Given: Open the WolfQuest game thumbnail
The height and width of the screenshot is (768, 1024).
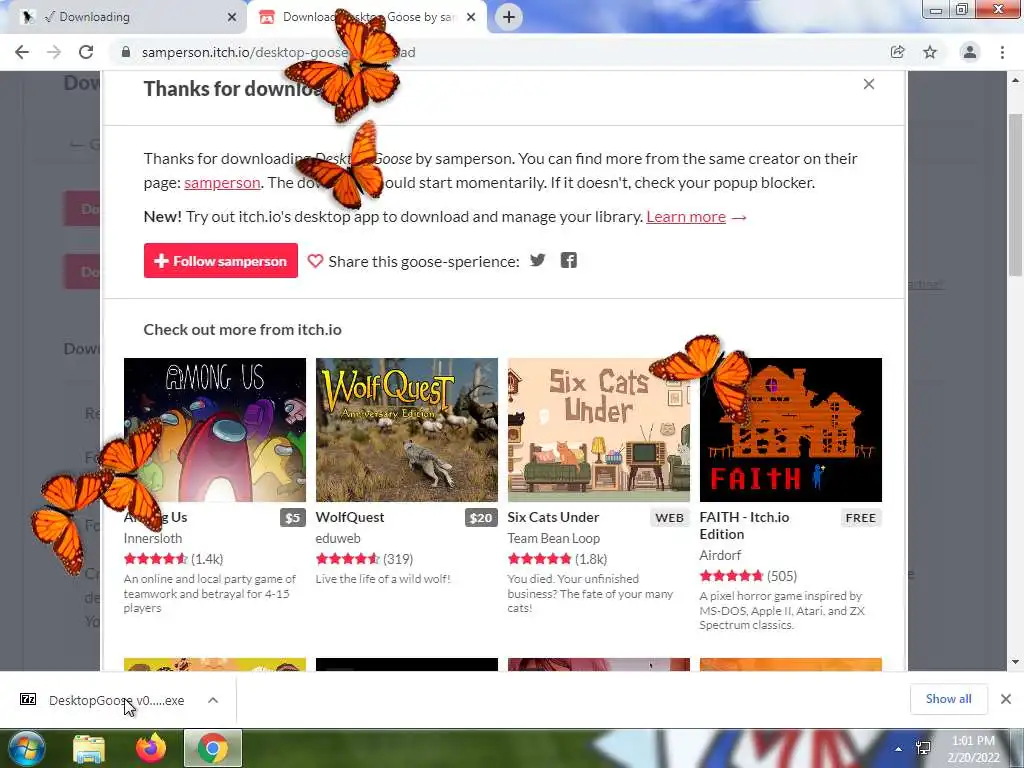Looking at the screenshot, I should [406, 430].
